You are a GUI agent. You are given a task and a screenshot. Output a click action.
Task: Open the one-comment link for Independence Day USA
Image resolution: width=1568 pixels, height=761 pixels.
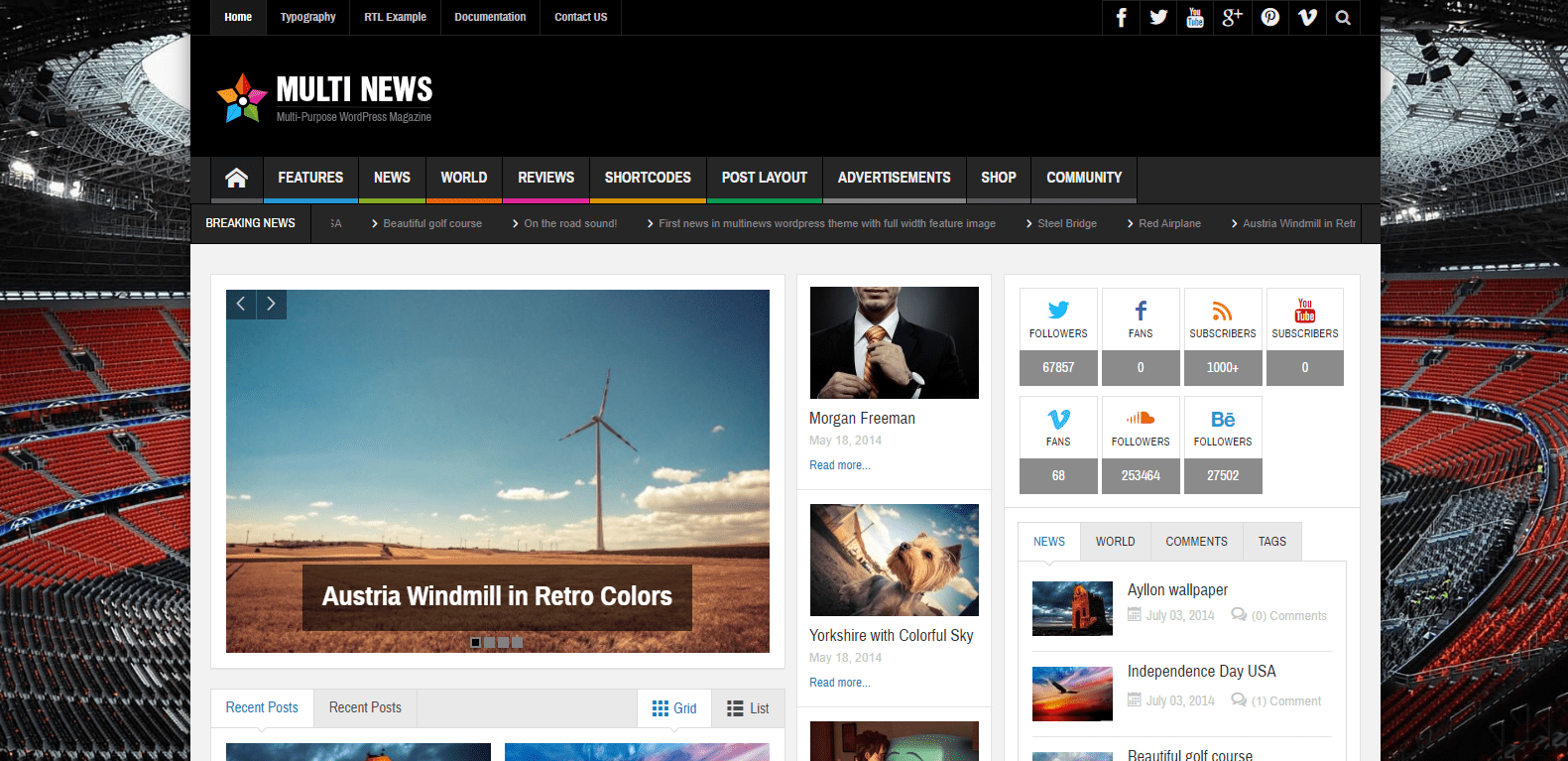(x=1285, y=701)
